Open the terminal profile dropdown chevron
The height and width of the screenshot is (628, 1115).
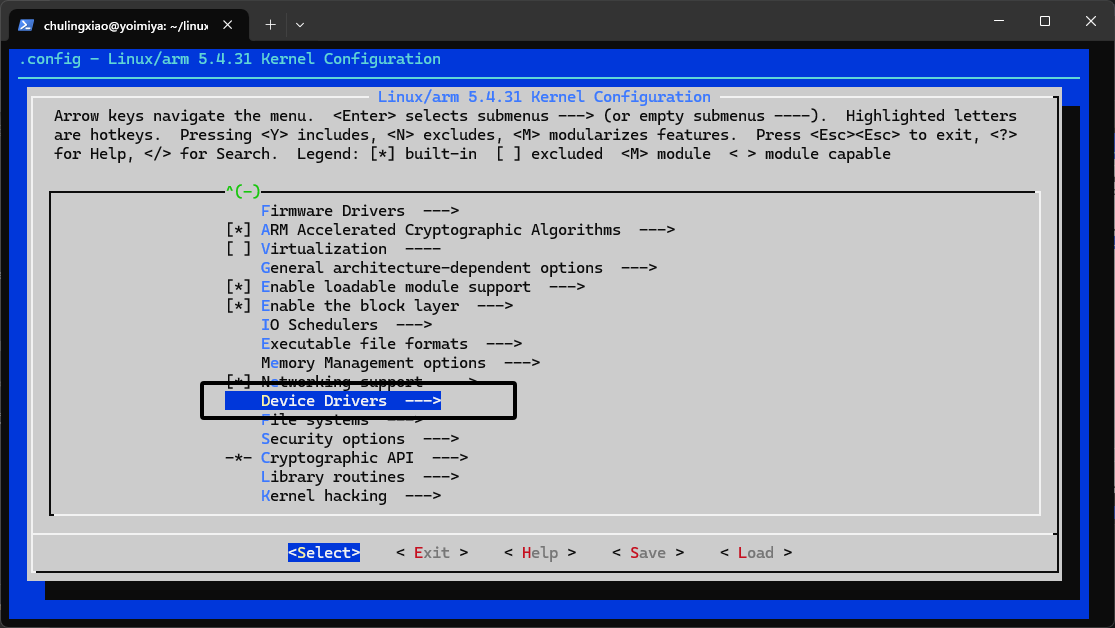(x=300, y=25)
